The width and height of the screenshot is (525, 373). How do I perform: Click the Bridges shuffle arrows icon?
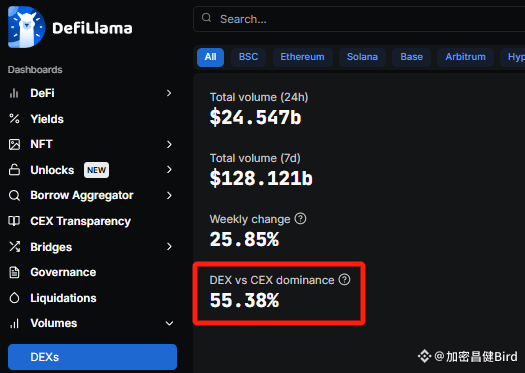point(14,247)
